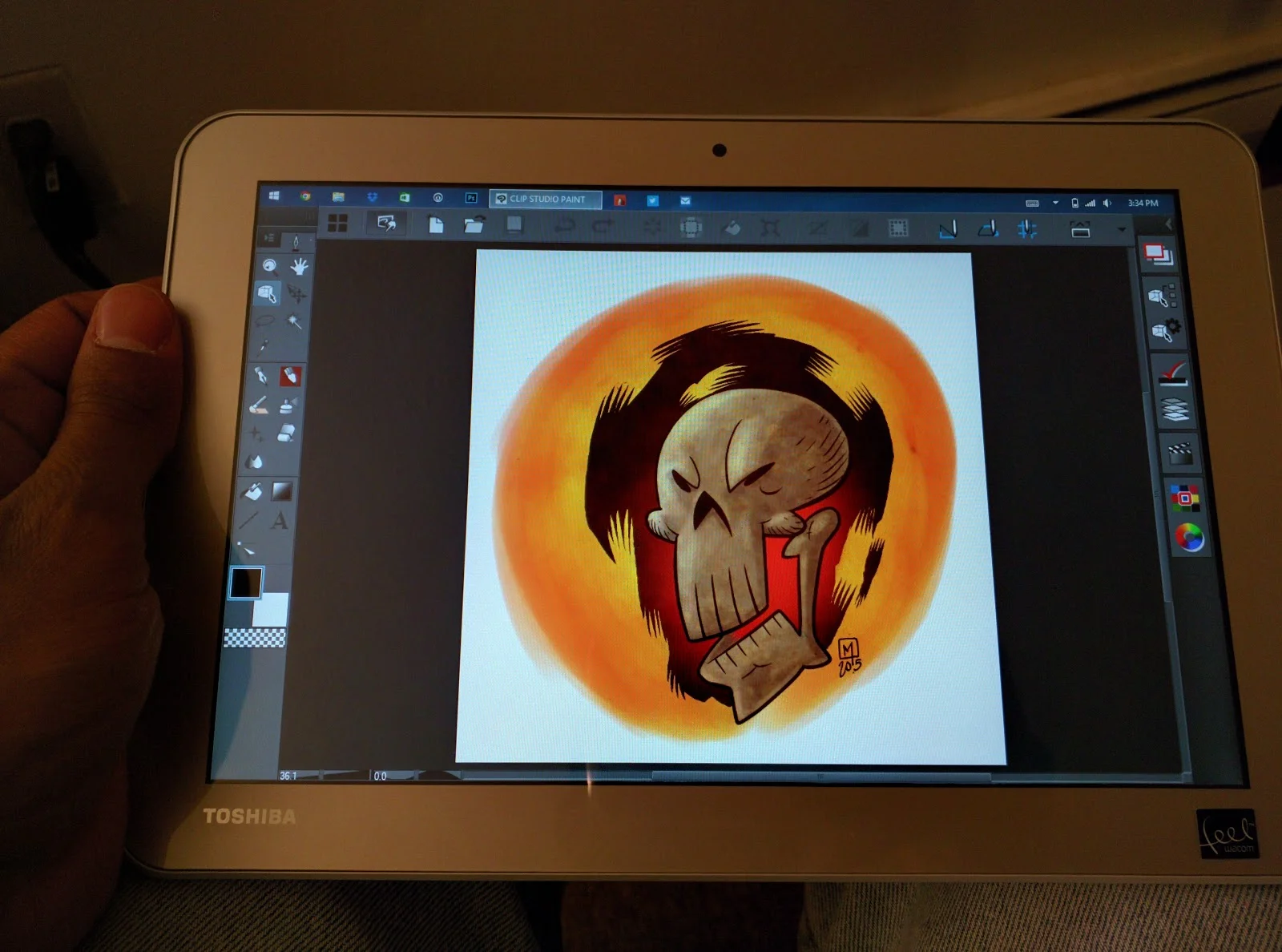Open a file with folder icon
Screen dimensions: 1282x952
click(474, 225)
